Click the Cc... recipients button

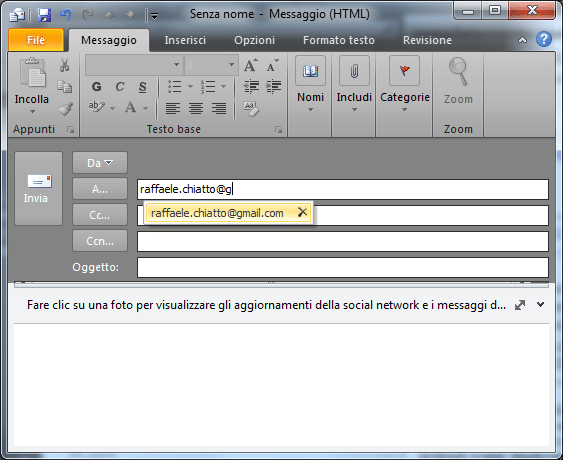pyautogui.click(x=100, y=215)
